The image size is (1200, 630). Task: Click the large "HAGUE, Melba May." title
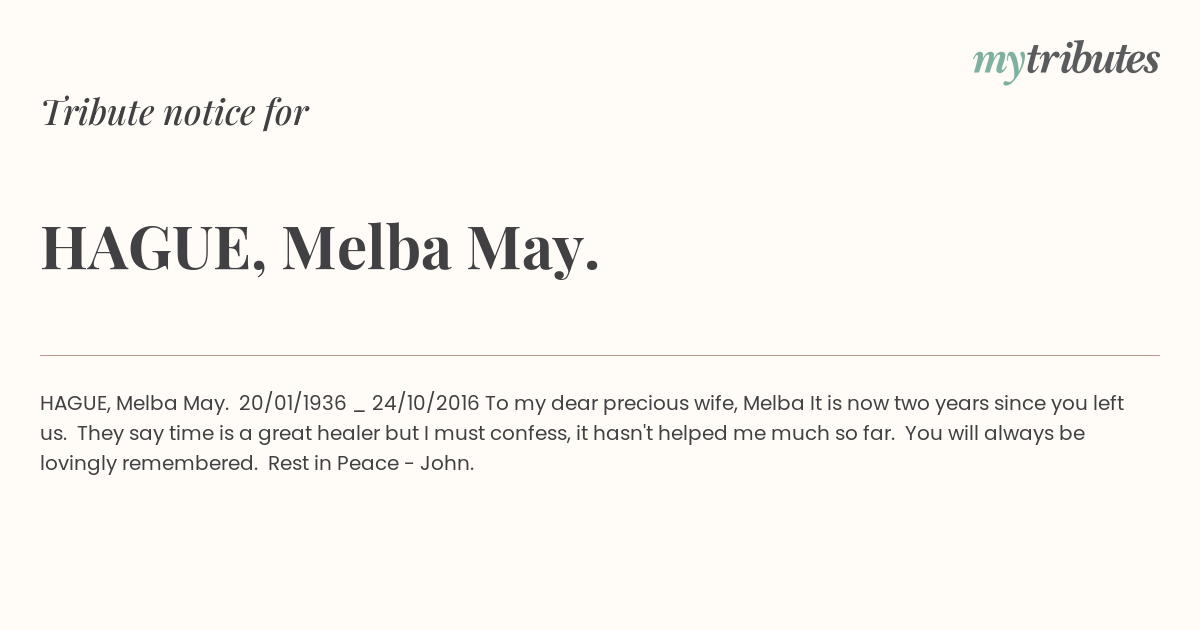click(320, 249)
